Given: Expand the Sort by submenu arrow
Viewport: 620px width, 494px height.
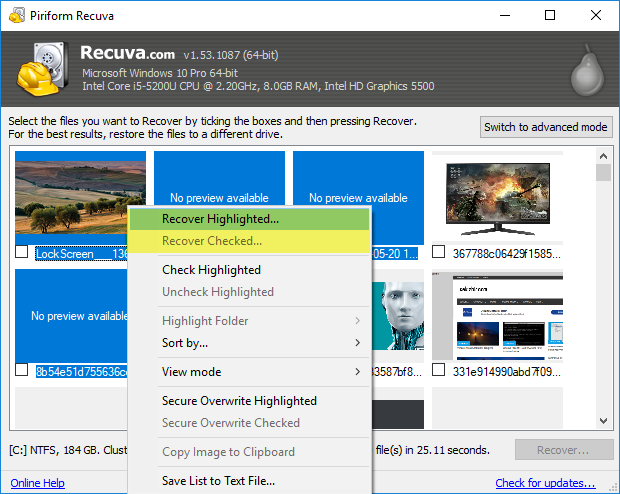Looking at the screenshot, I should (x=357, y=343).
